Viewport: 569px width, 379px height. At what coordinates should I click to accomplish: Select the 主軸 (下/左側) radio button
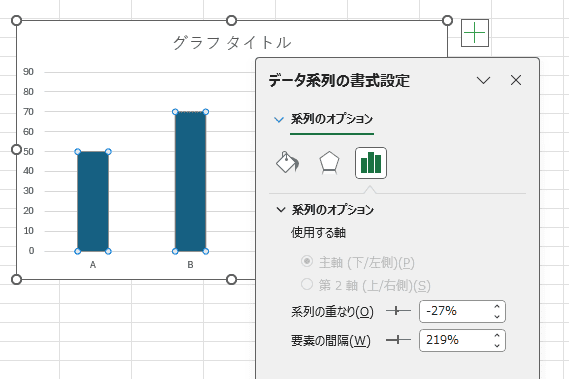coord(307,261)
